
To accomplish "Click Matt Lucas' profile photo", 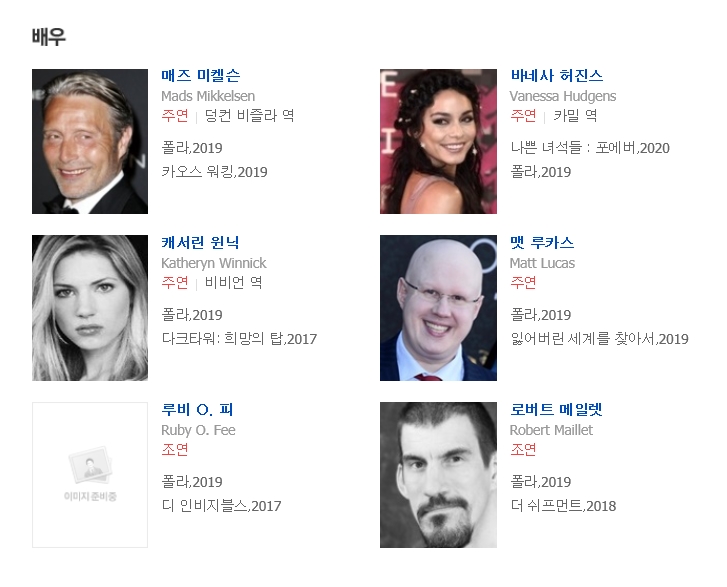I will point(438,308).
